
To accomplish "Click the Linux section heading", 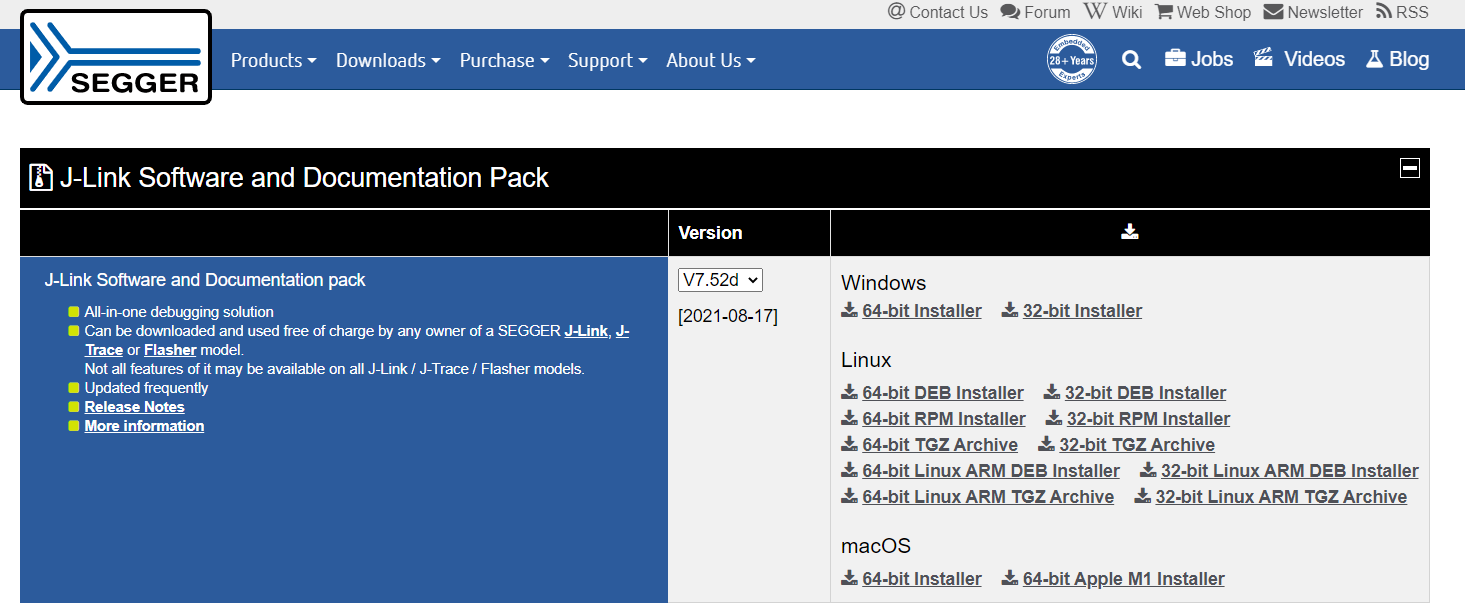I will [866, 360].
